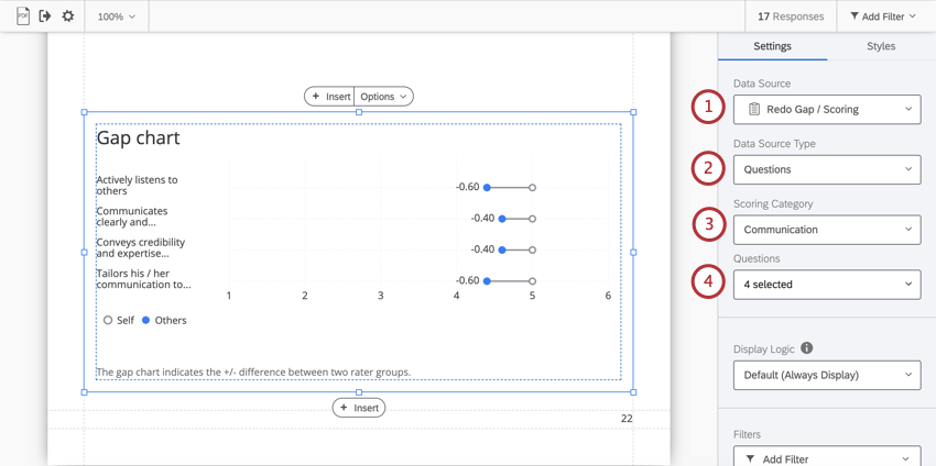
Task: Click the Options button above chart
Action: coord(384,97)
